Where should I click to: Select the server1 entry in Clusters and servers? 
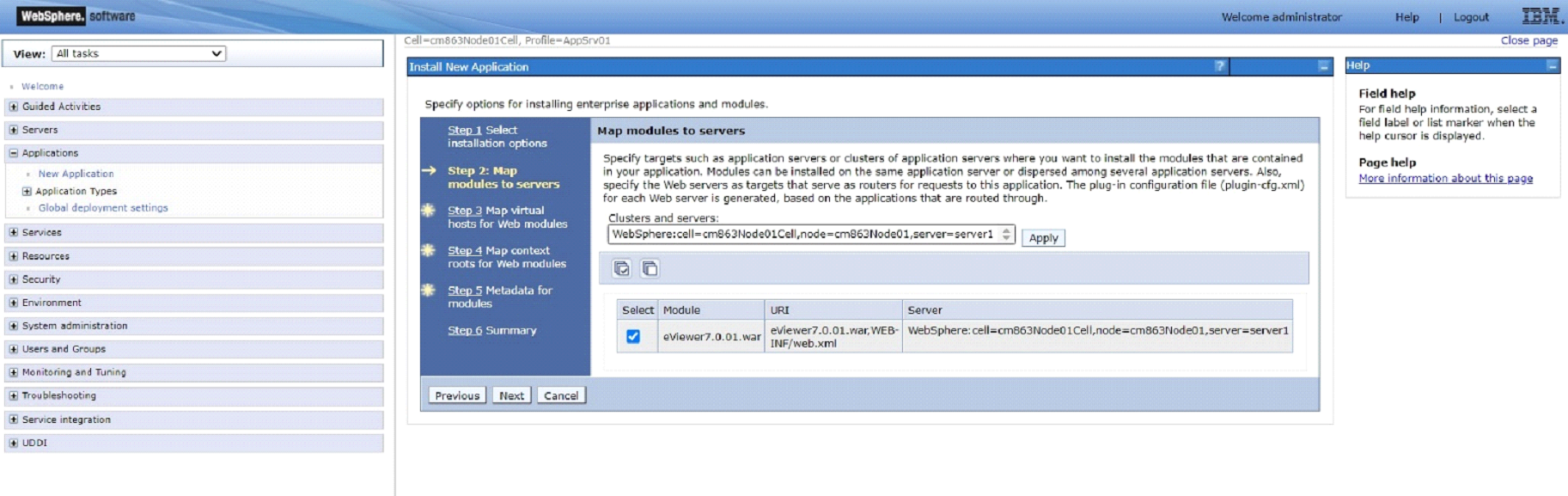click(x=811, y=234)
